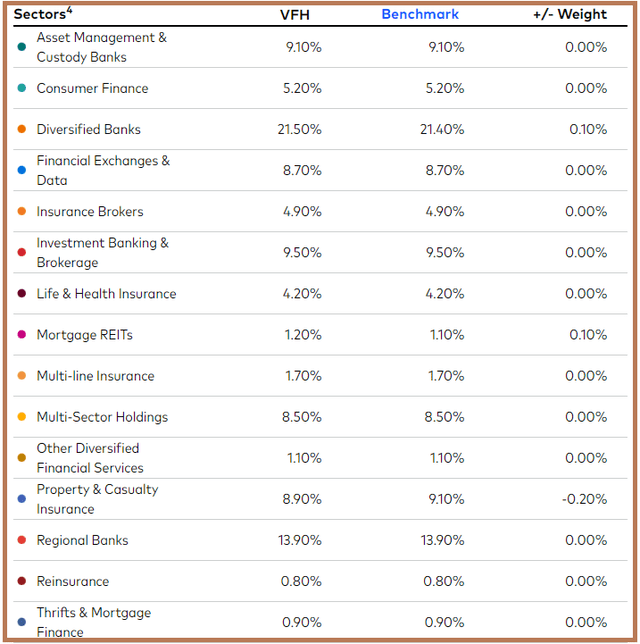This screenshot has width=640, height=644.
Task: Click the teal dot beside Asset Management & Custody Banks
Action: click(x=22, y=47)
